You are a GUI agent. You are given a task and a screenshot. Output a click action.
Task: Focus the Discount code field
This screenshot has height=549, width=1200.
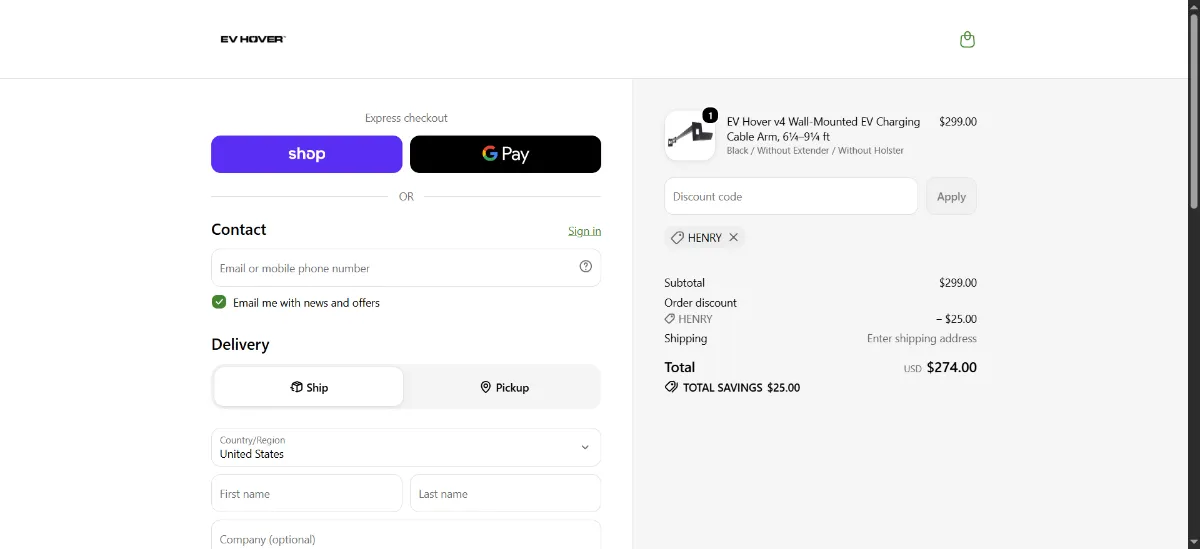[x=791, y=196]
